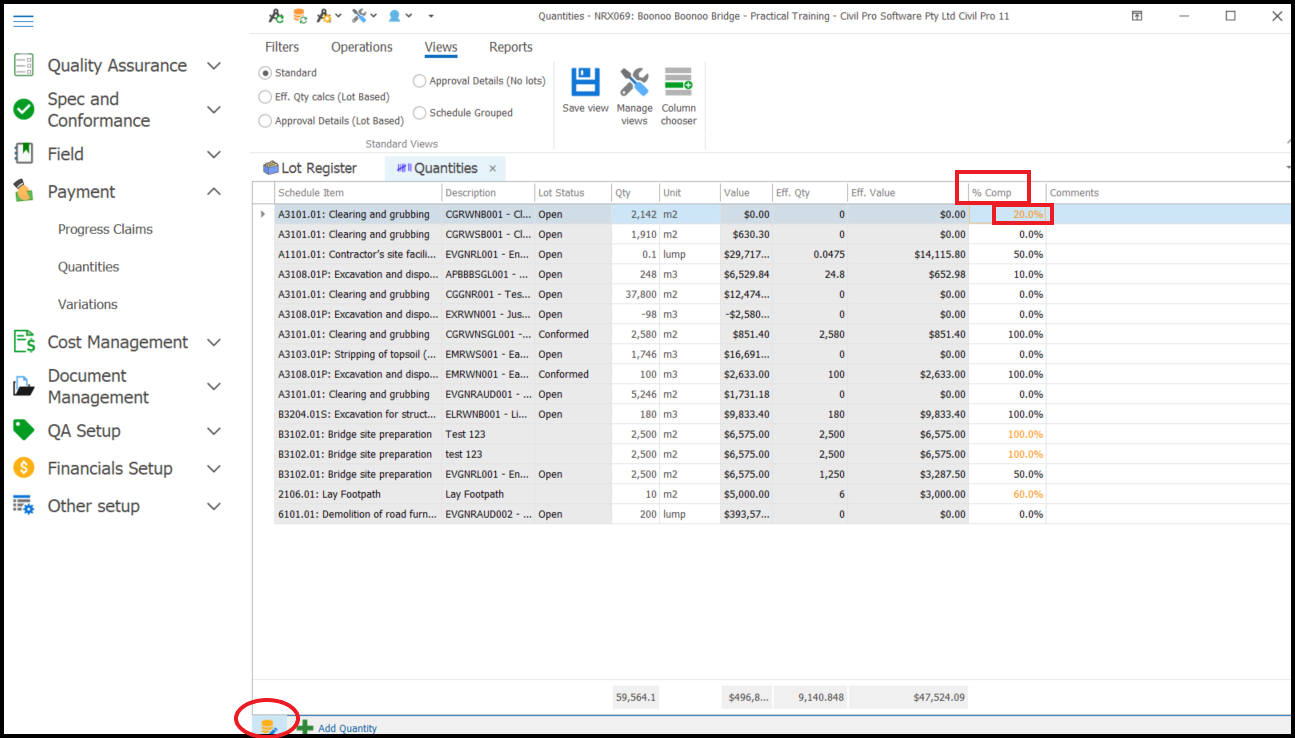Click the compass gear settings icon
The width and height of the screenshot is (1295, 738).
[x=323, y=16]
